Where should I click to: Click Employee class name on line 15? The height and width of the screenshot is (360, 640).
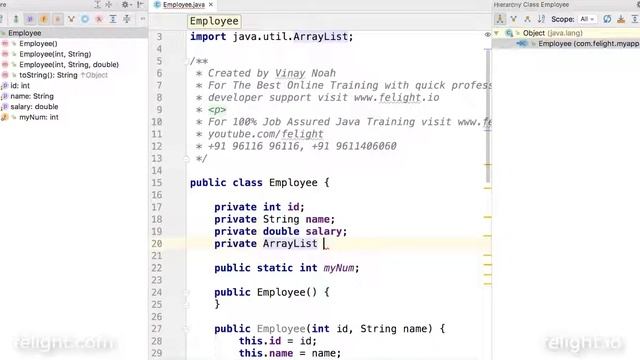point(293,183)
